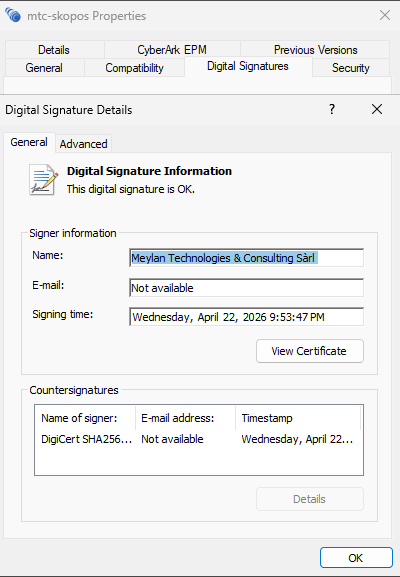Click the countersignature Details button
This screenshot has width=400, height=577.
[310, 499]
